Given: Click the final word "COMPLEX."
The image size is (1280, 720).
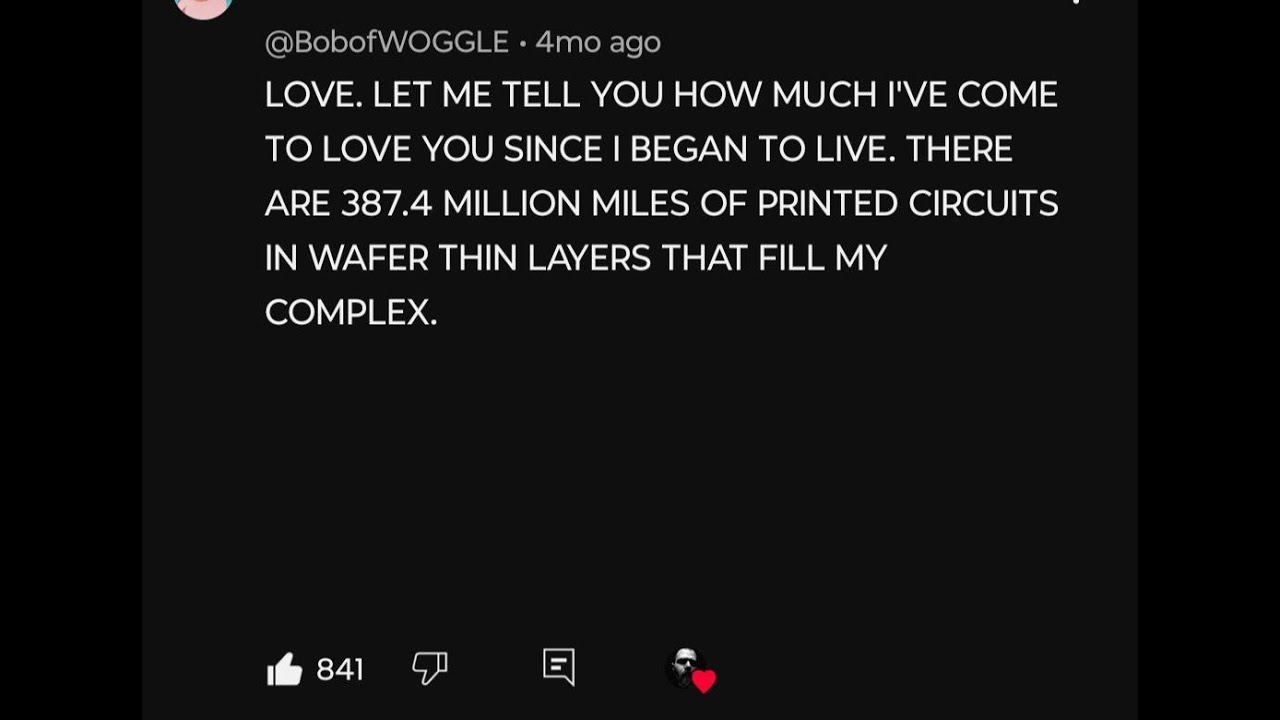Looking at the screenshot, I should (x=351, y=313).
